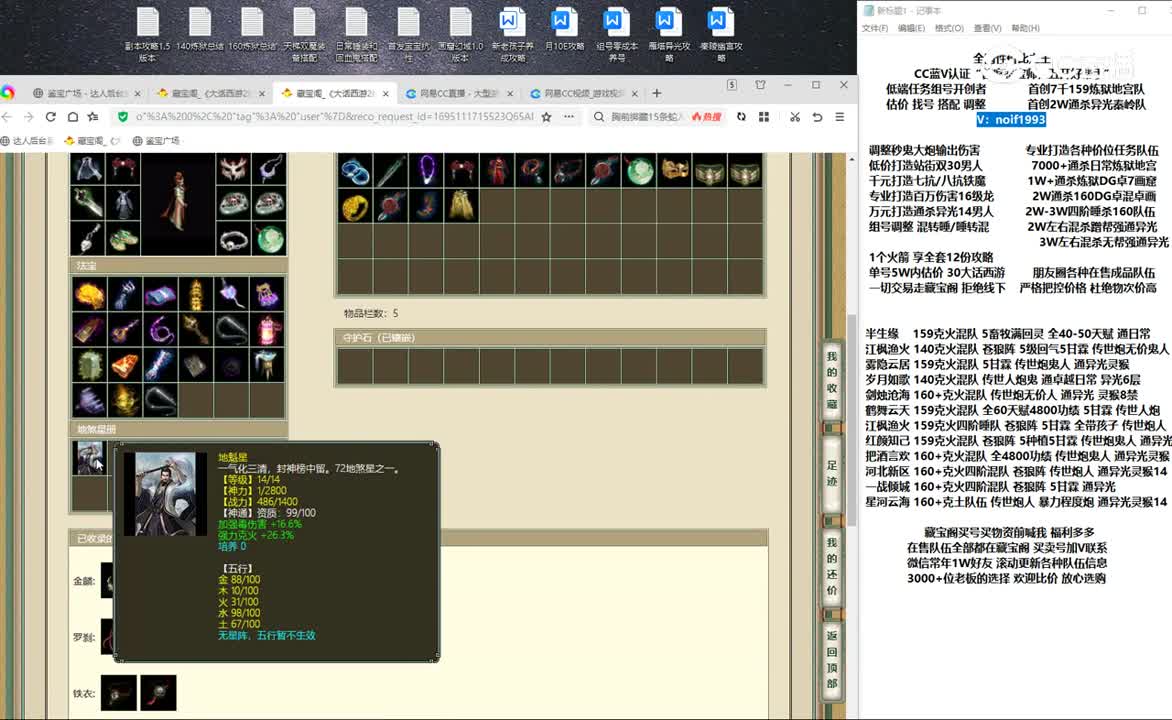Screen dimensions: 1172x720
Task: Go back in the browser
Action: [7, 117]
